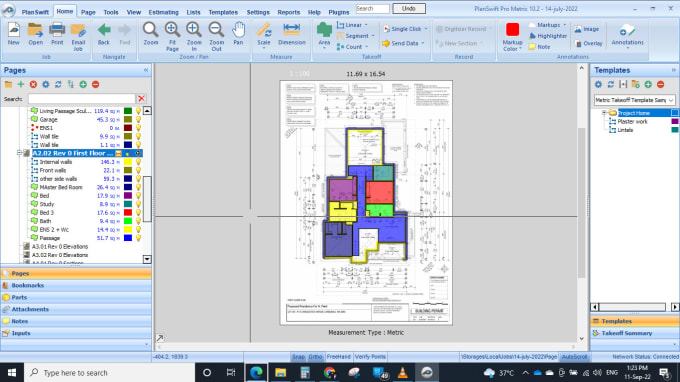Open the Reports ribbon tab
Viewport: 680px width, 382px height.
288,12
